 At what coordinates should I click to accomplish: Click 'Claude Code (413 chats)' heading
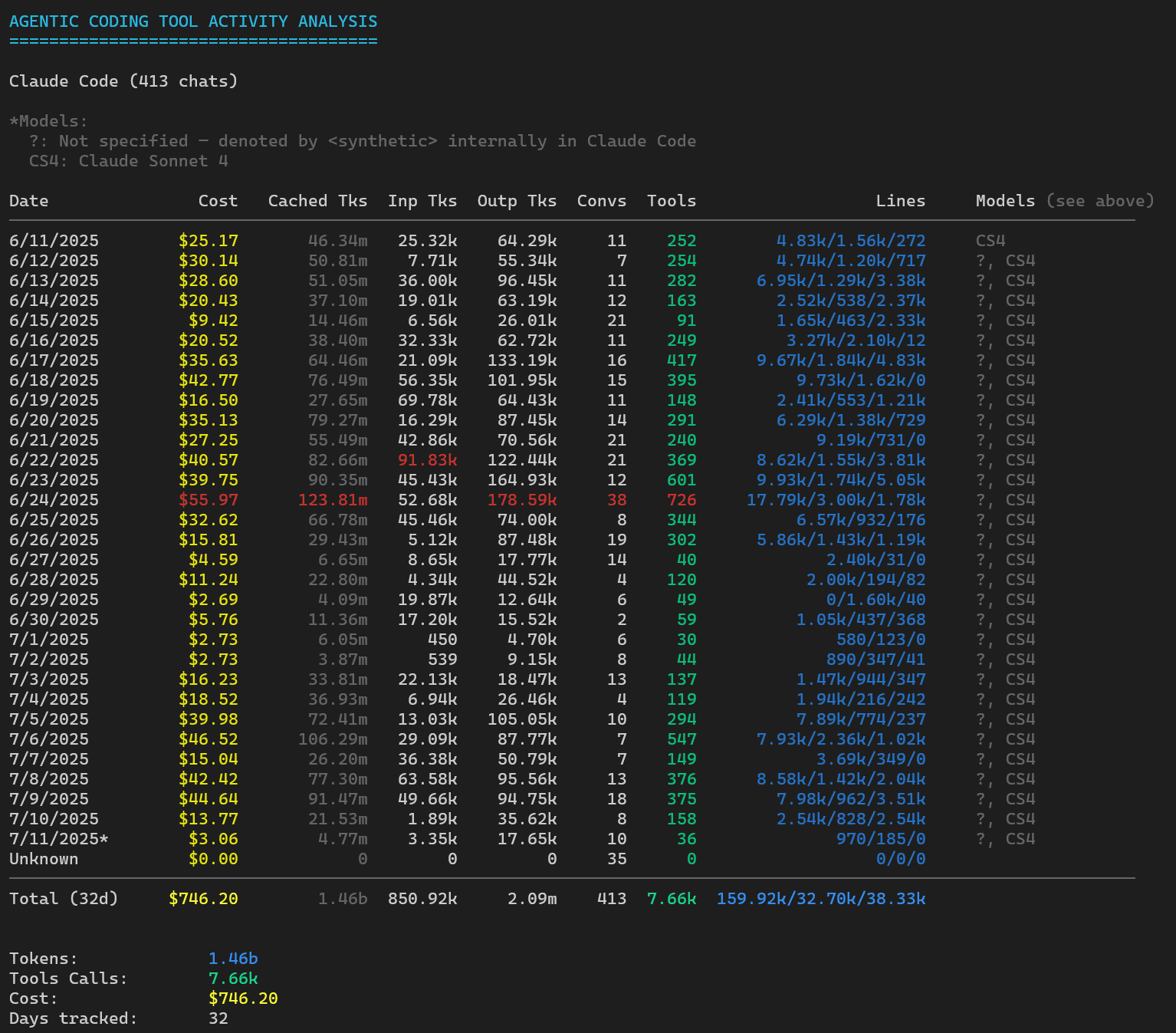point(123,81)
